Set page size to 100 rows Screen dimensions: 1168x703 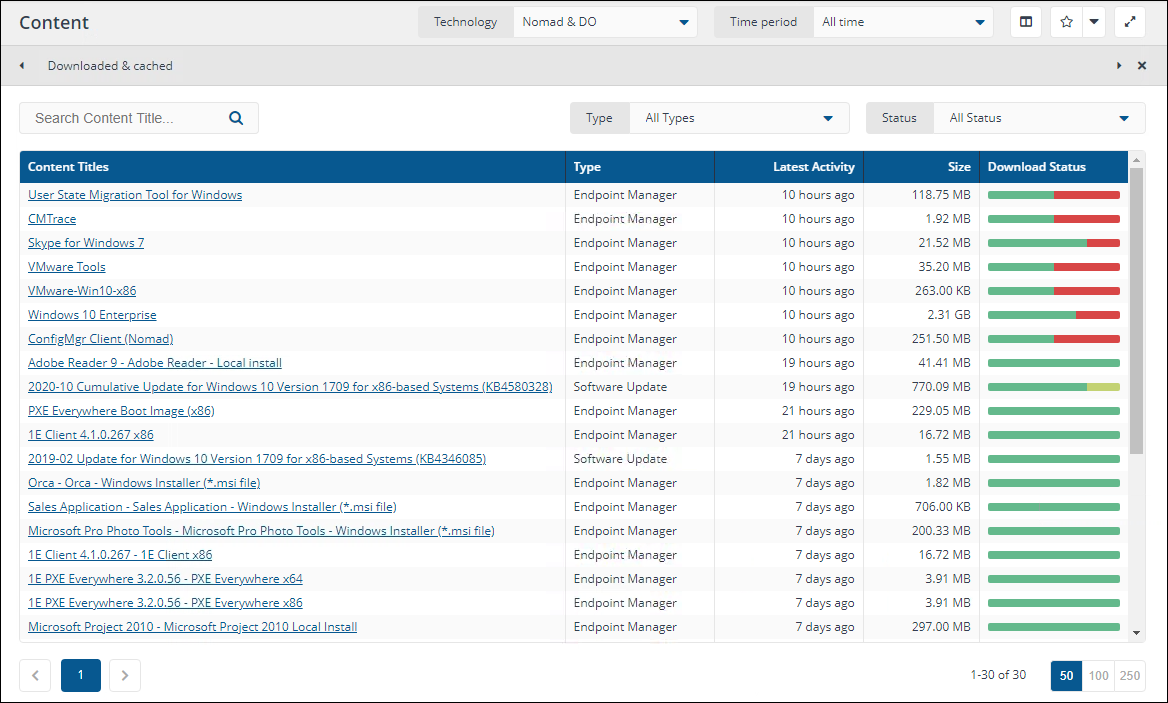1098,676
